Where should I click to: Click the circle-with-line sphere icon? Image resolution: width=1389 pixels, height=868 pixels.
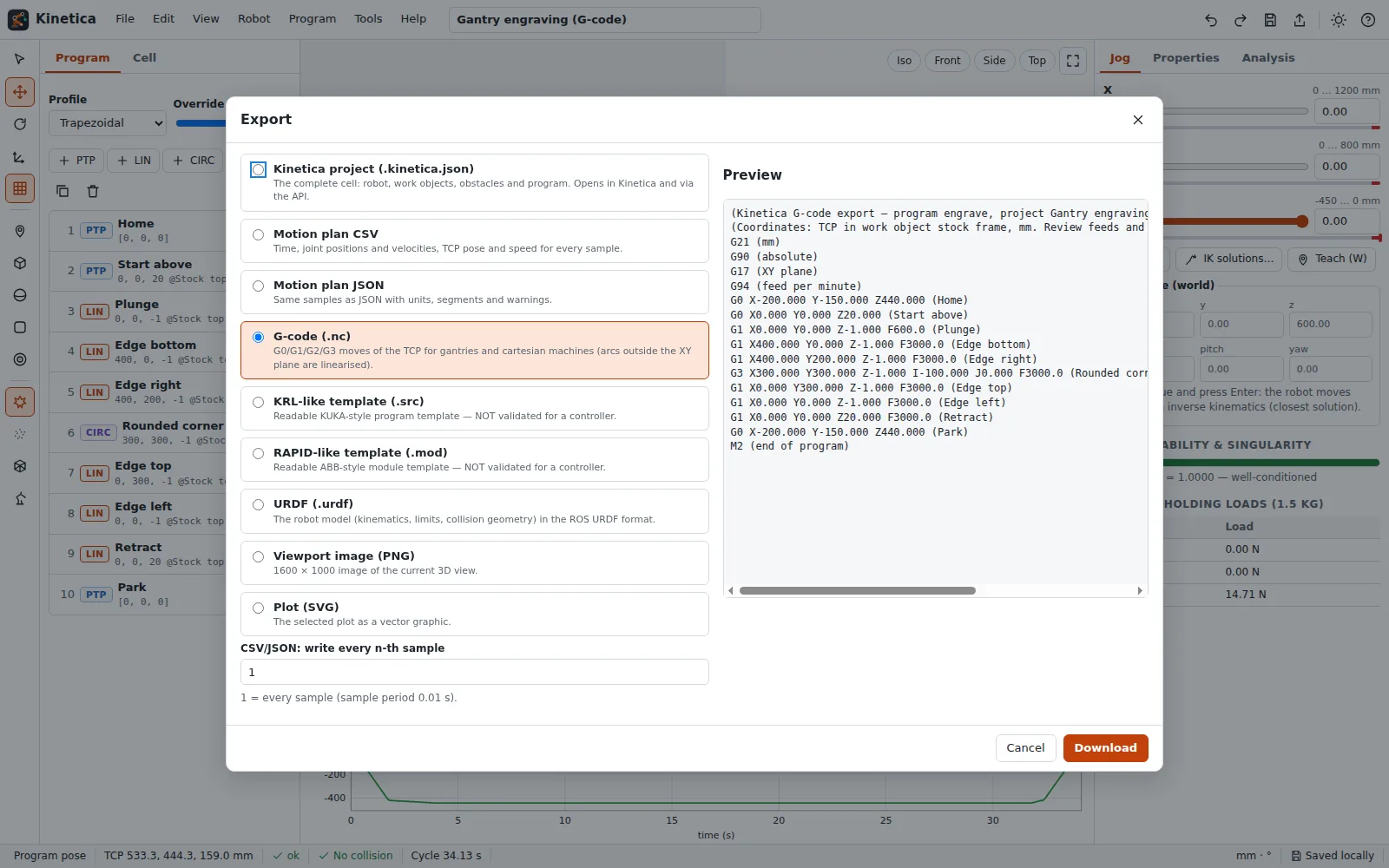tap(20, 295)
